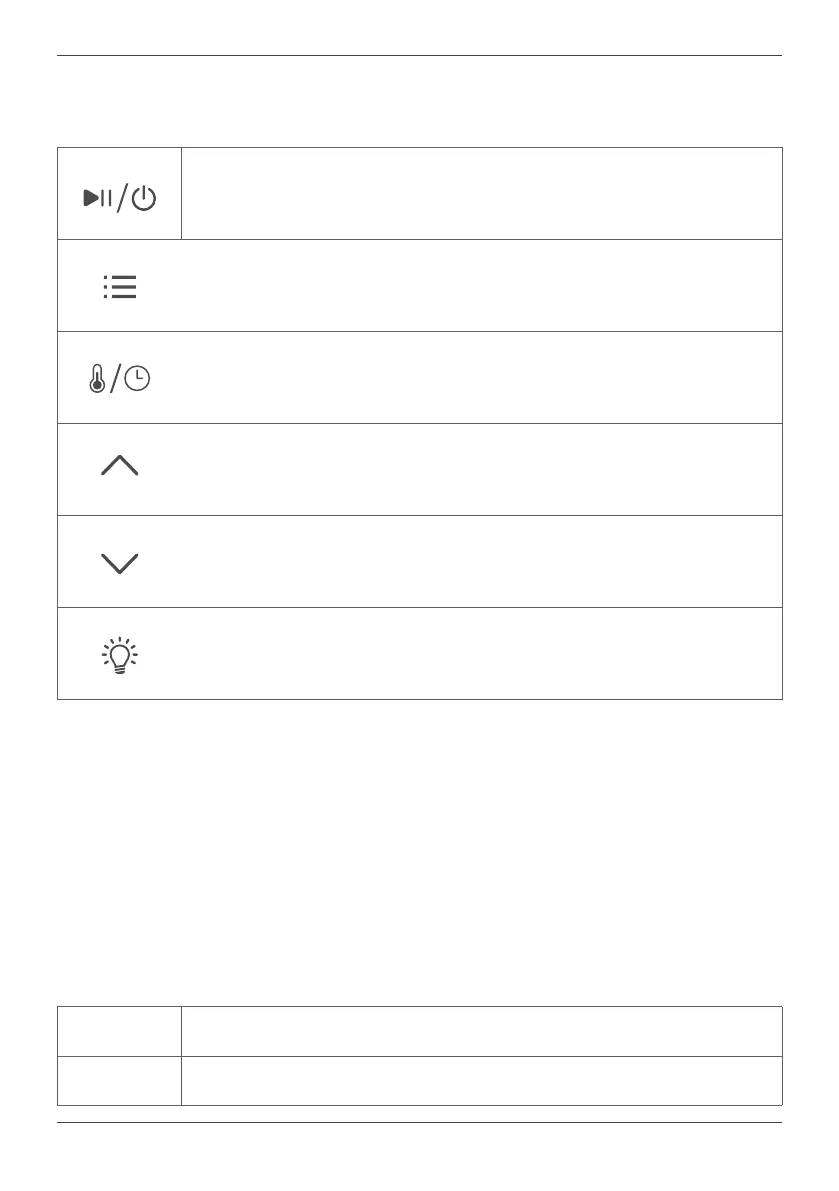This screenshot has width=839, height=1191.
Task: Select the clock timer icon
Action: [x=138, y=380]
